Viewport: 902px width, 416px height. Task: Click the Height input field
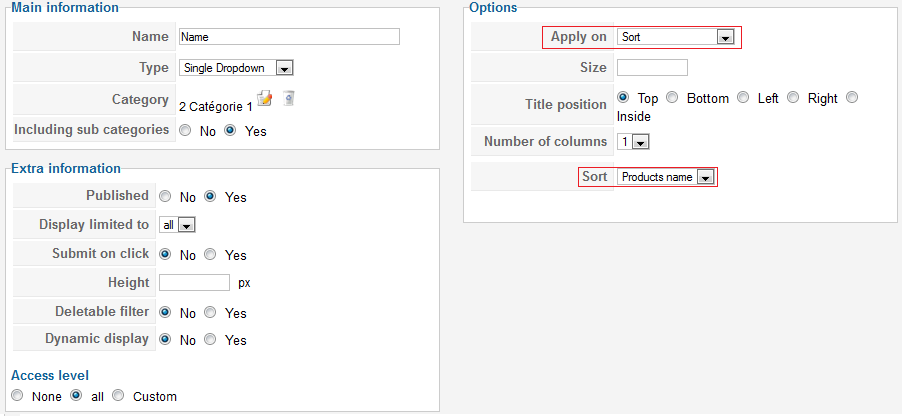pyautogui.click(x=194, y=283)
